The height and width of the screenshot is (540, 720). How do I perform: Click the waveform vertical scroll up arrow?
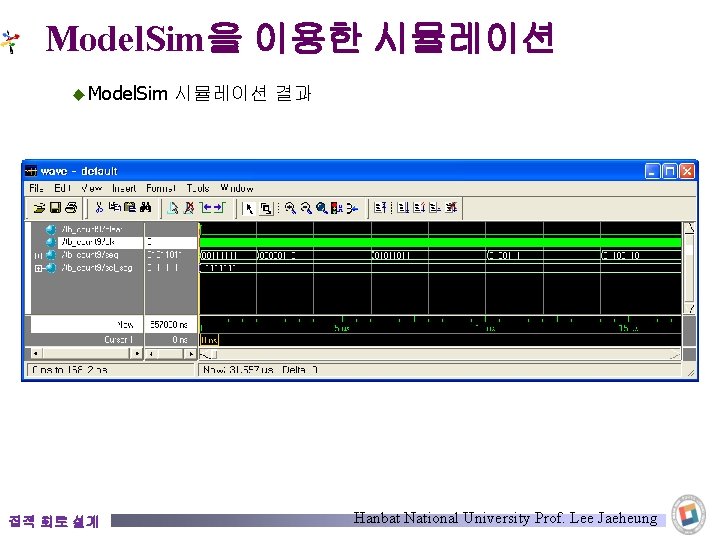[689, 228]
